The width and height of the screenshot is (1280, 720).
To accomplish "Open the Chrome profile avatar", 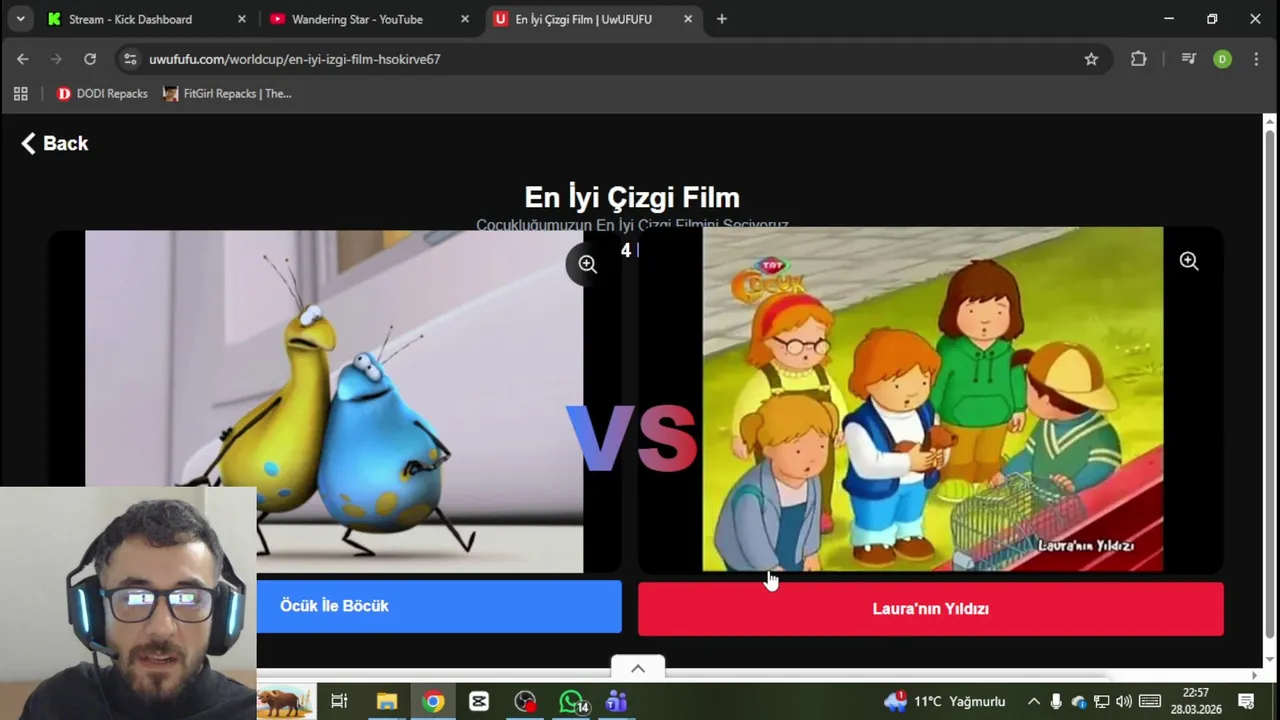I will [1222, 59].
